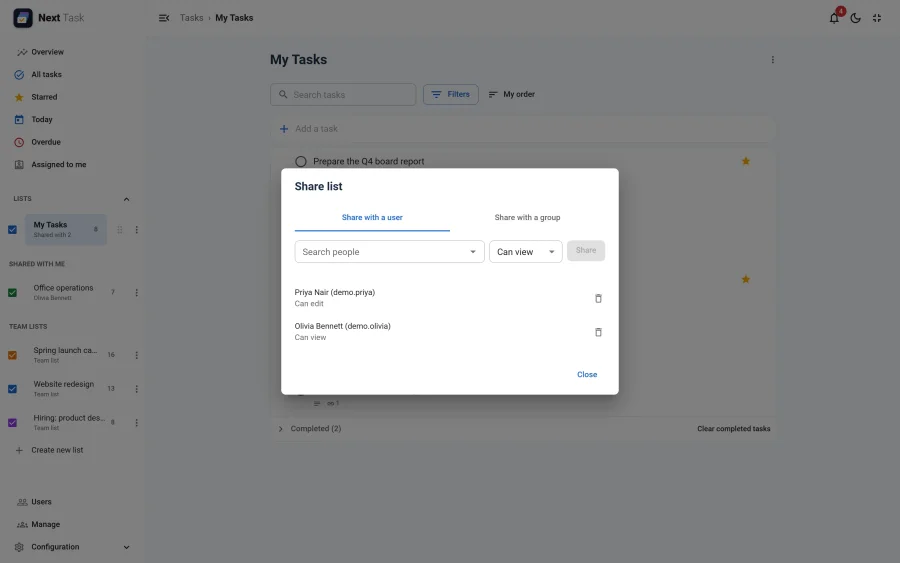This screenshot has height=563, width=900.
Task: Click the fullscreen exit icon
Action: tap(876, 18)
